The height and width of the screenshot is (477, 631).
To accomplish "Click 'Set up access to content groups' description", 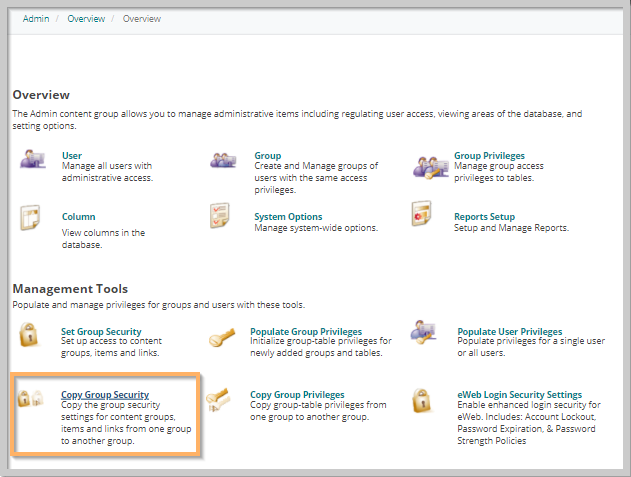I will (111, 347).
